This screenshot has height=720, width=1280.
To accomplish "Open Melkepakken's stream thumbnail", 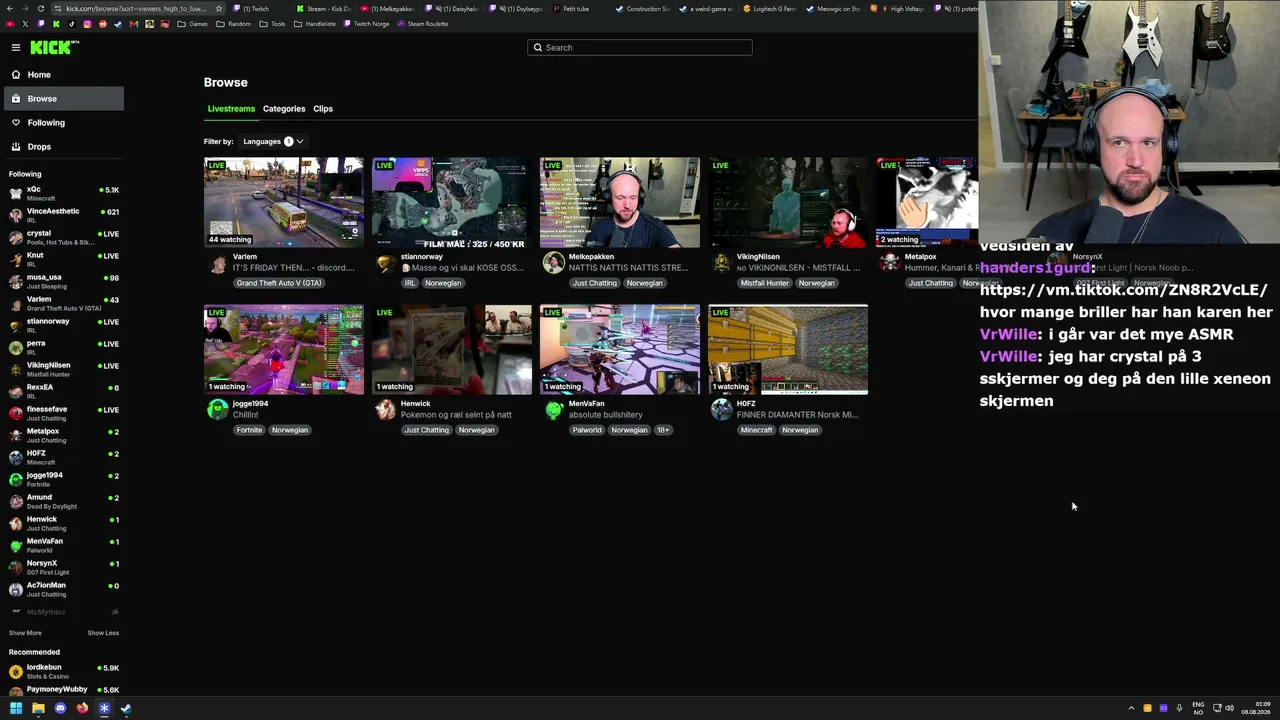I will point(620,202).
